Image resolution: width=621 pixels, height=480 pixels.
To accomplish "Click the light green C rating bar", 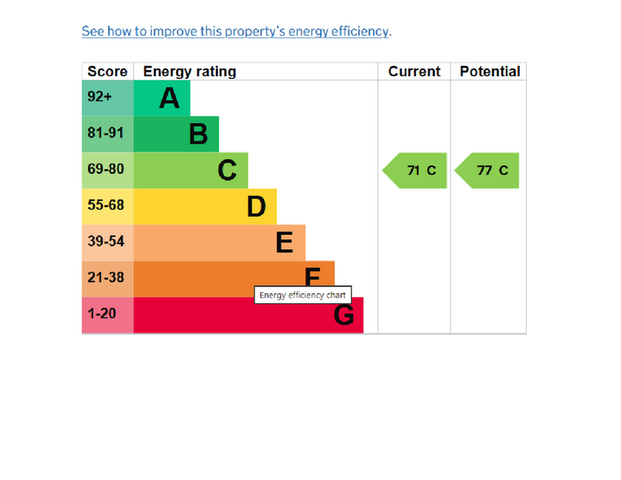I will (190, 170).
